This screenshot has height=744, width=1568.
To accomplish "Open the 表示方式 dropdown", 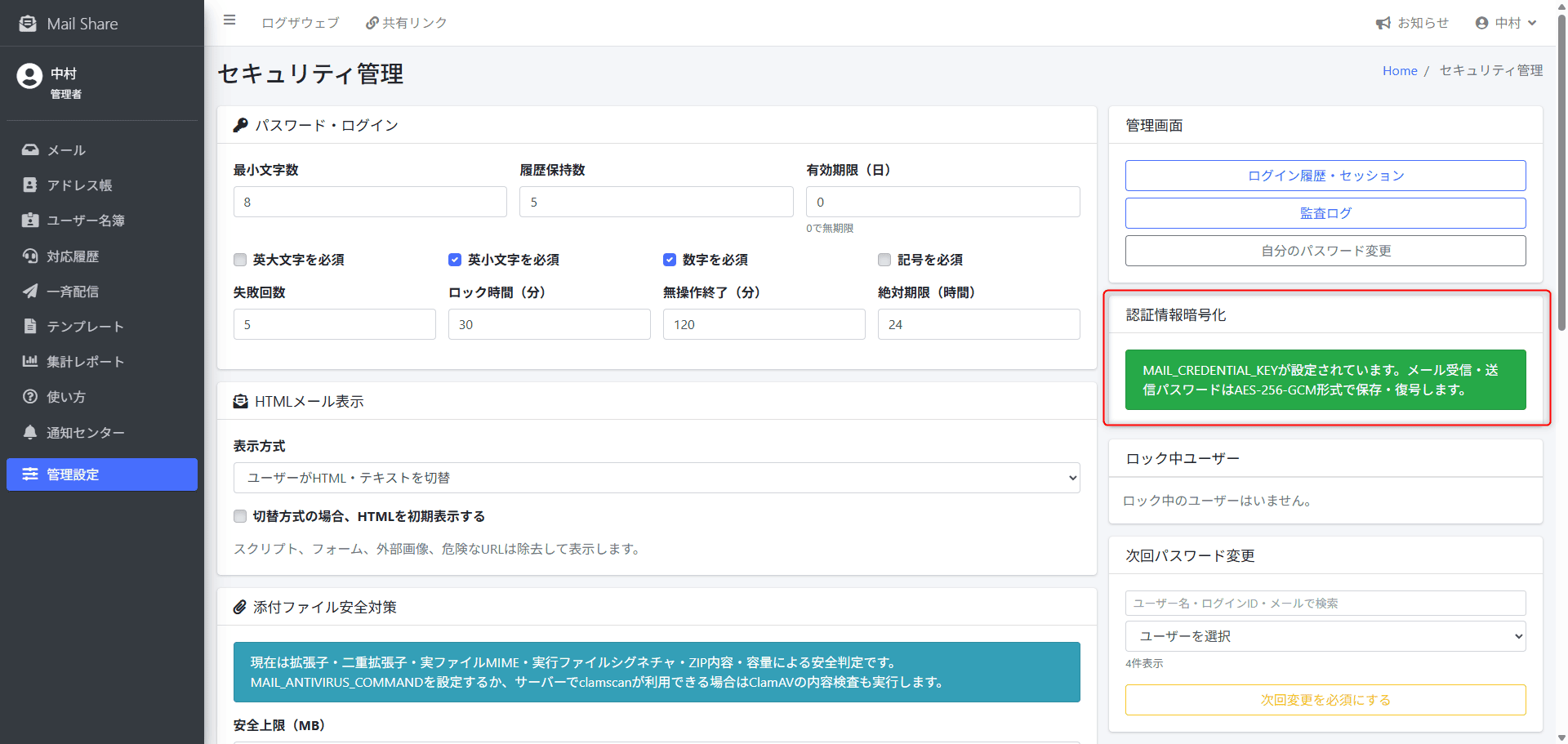I will click(x=657, y=478).
